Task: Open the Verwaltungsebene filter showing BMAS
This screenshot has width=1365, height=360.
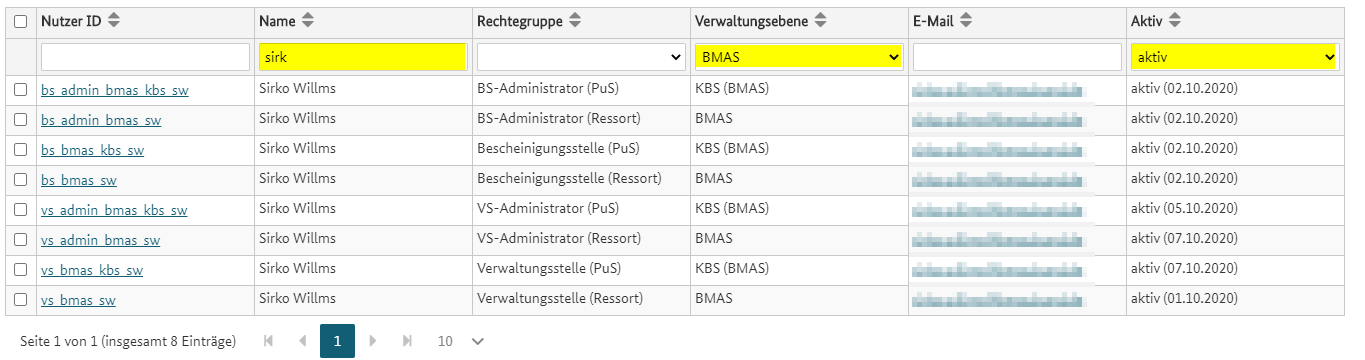Action: (799, 57)
